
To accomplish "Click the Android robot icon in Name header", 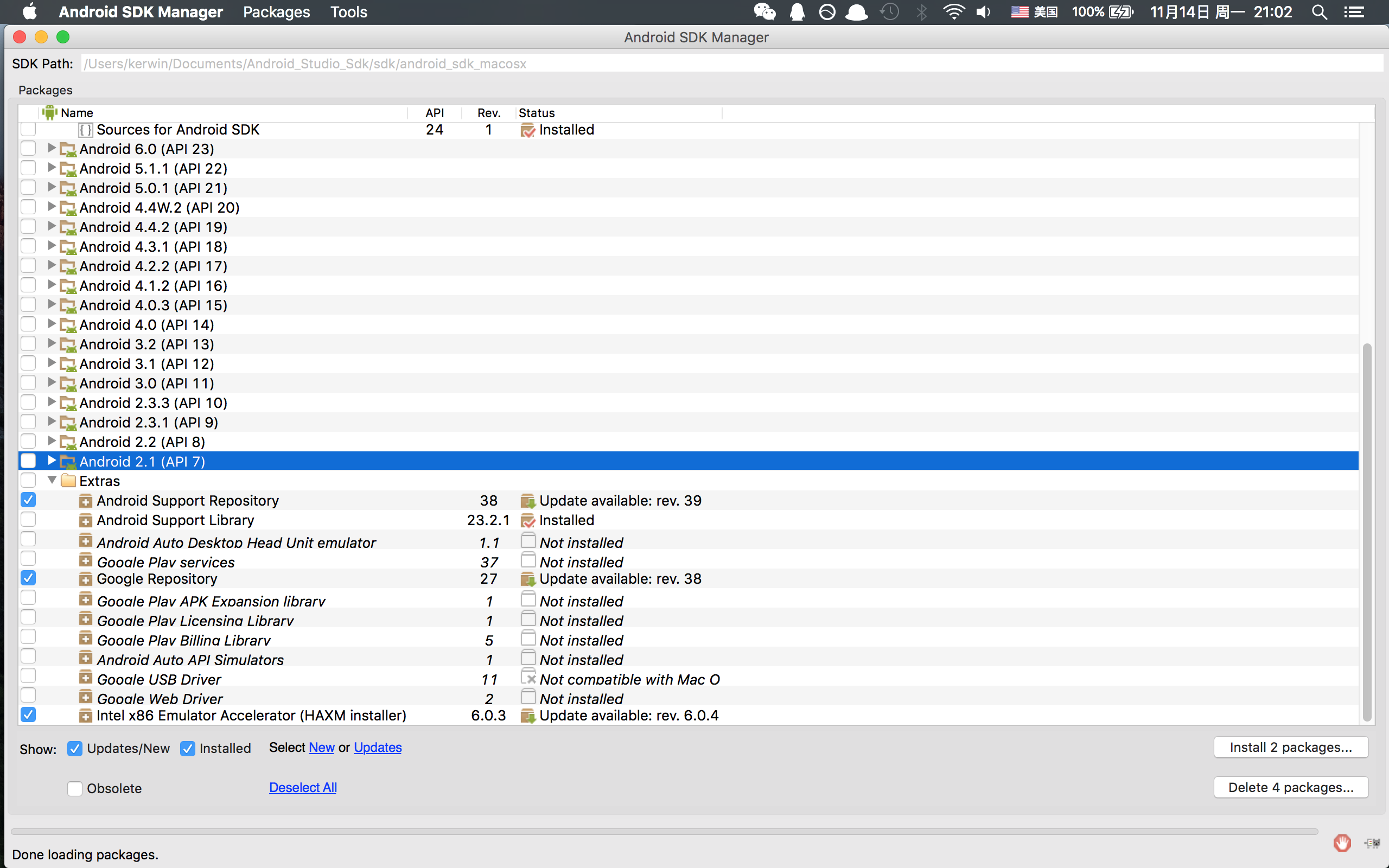I will (50, 112).
